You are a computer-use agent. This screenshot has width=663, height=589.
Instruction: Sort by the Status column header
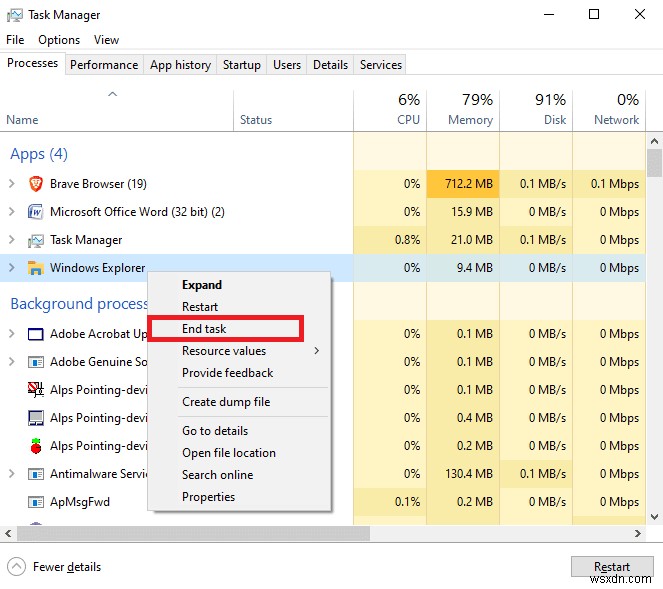pos(293,110)
